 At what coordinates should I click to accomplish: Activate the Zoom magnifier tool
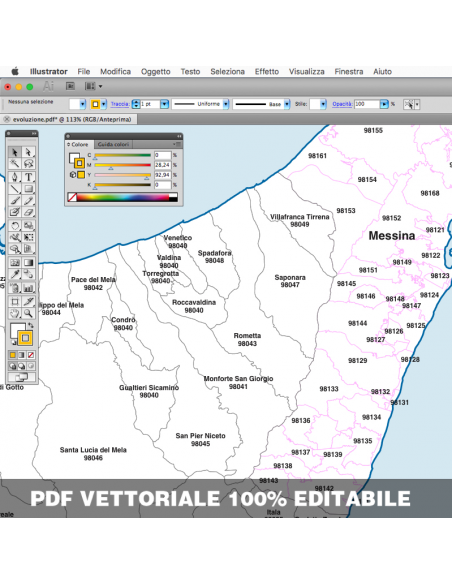click(29, 313)
